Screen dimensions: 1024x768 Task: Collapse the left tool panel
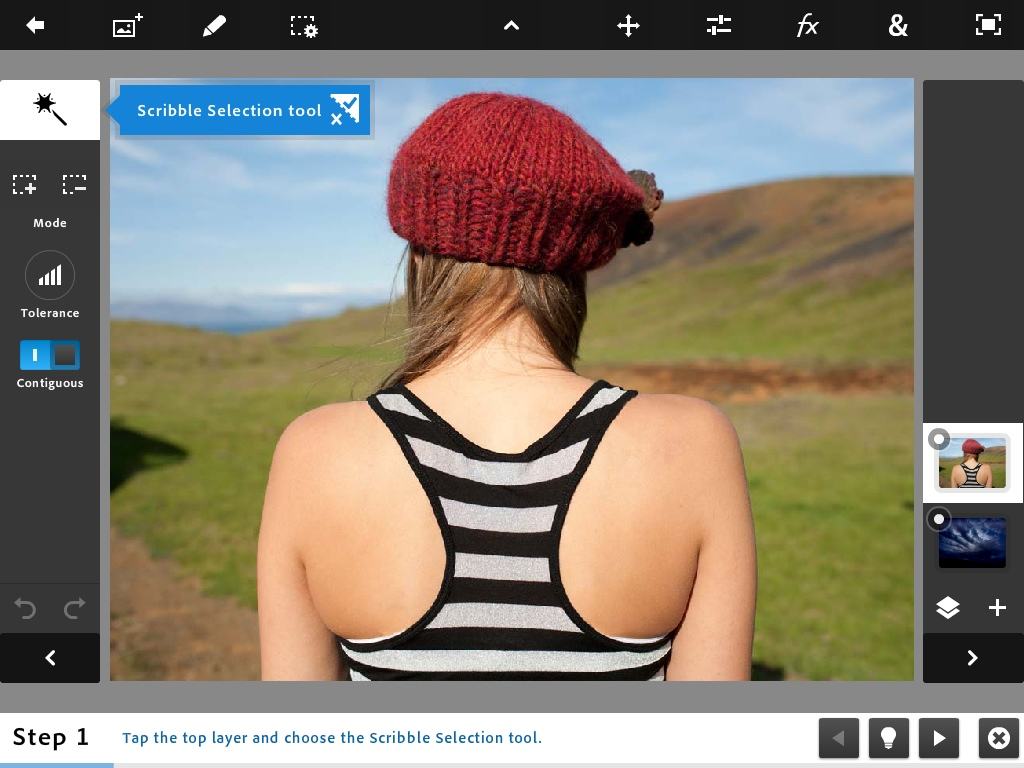[x=50, y=658]
